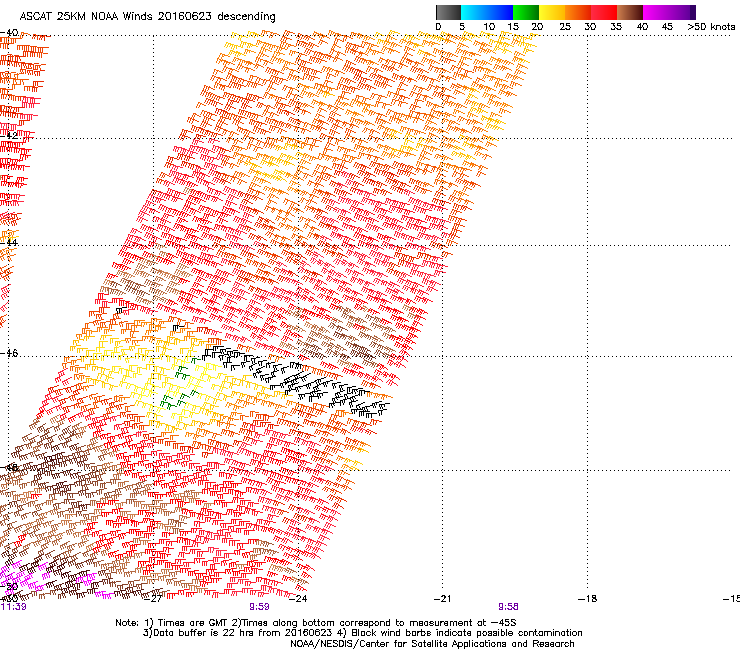Click the red 30–35 knots color bar segment
This screenshot has height=650, width=740.
[604, 12]
